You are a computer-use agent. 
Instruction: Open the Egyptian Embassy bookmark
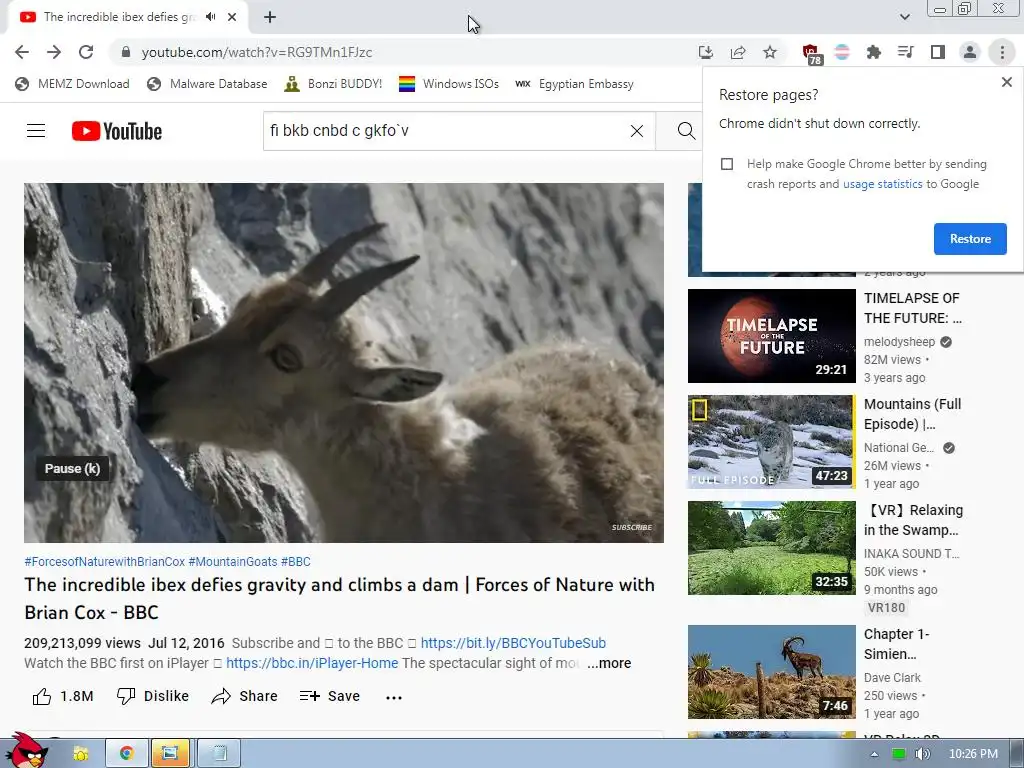[574, 84]
